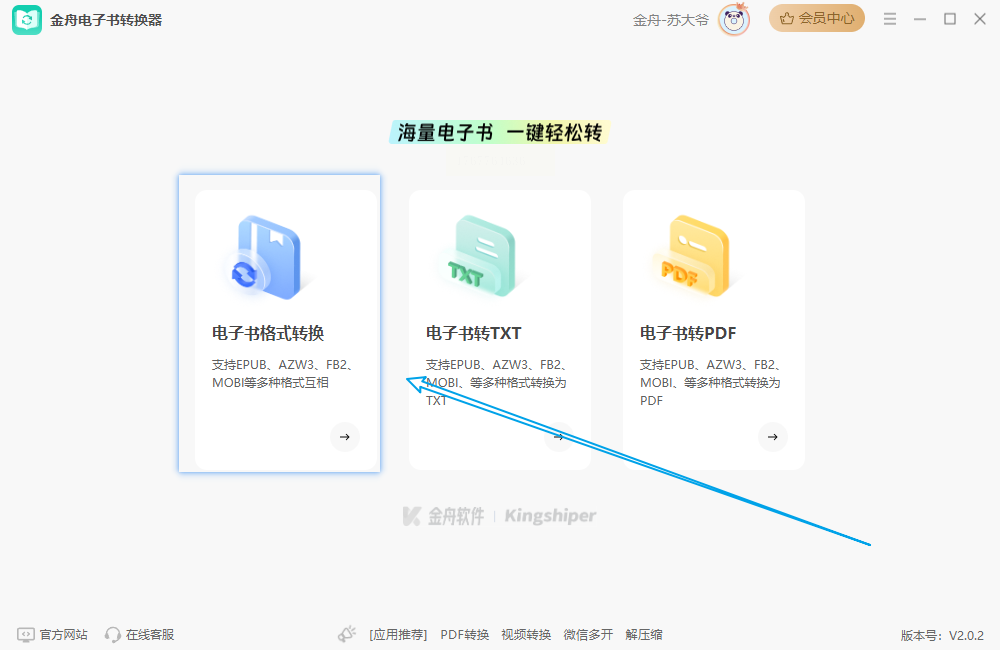Select the blue ebook format conversion icon
The height and width of the screenshot is (650, 1000).
tap(266, 258)
